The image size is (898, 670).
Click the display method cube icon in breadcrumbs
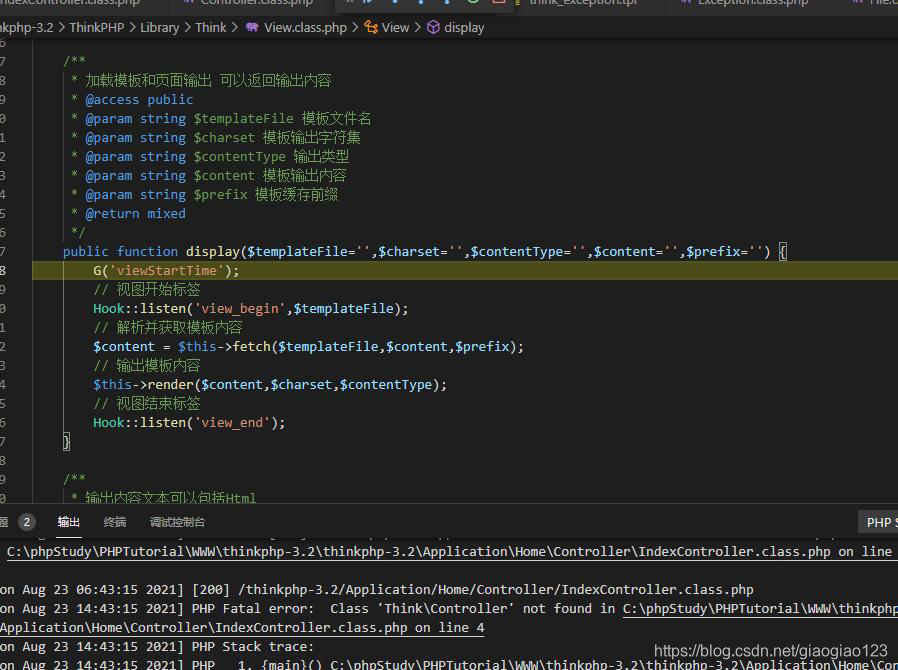pyautogui.click(x=433, y=27)
